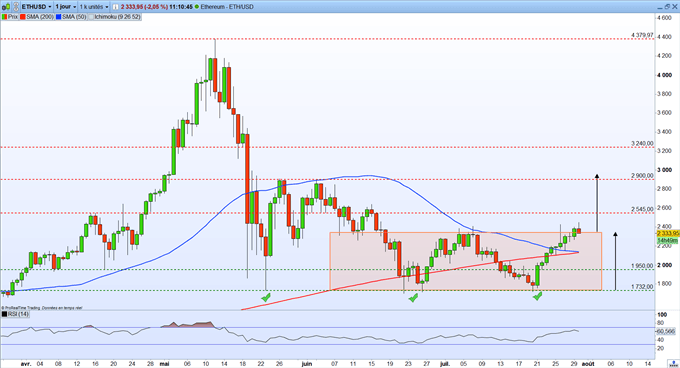Click the restore window icon in chart header
680x368 pixels.
[667, 7]
